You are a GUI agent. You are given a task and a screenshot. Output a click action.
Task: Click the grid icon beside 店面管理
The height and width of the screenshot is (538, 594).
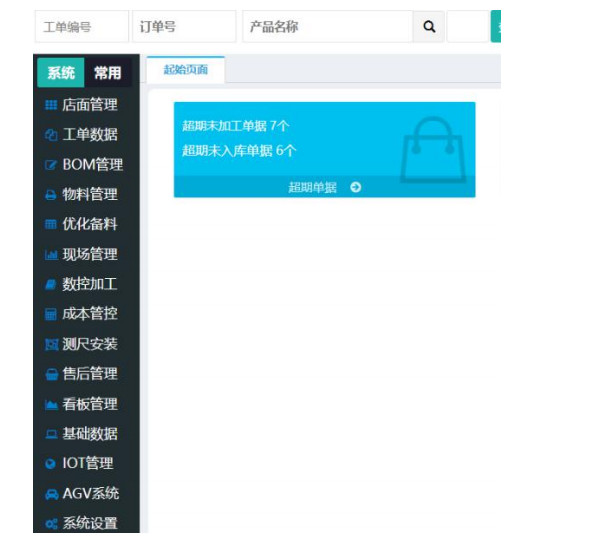tap(51, 105)
